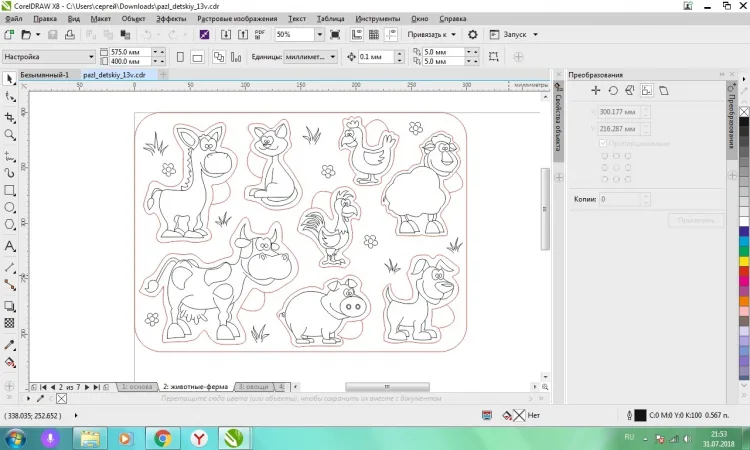Open the zoom level 50% dropdown
The image size is (750, 450).
point(320,34)
